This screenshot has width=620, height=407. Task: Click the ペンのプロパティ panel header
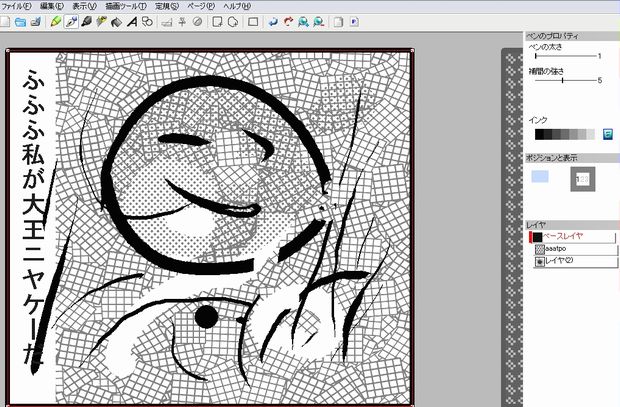coord(572,36)
